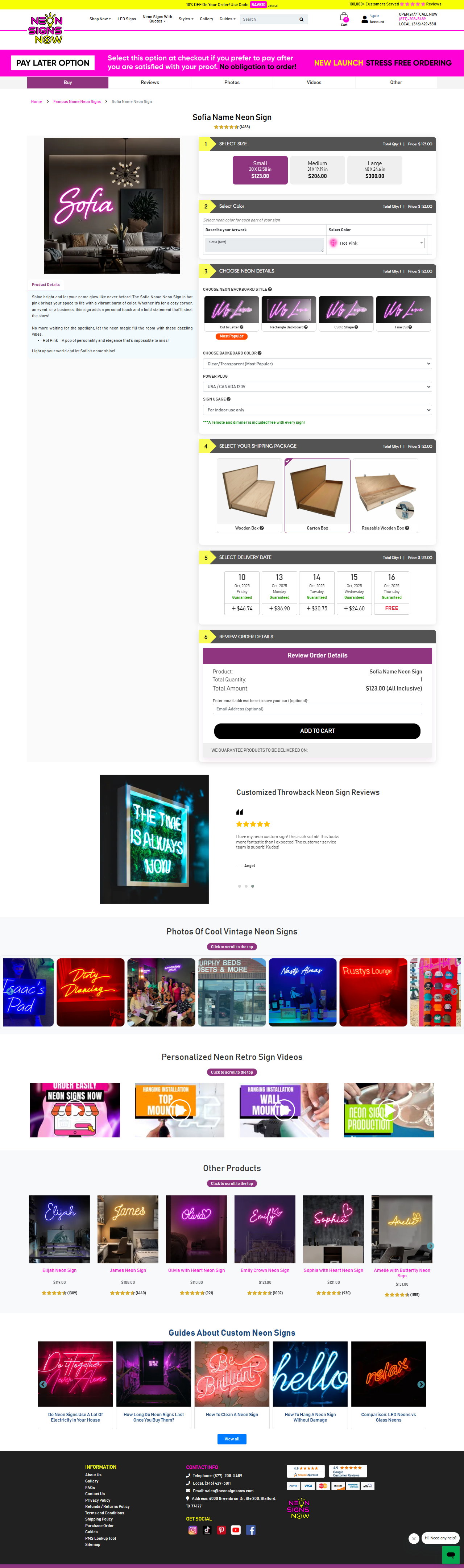Click the search magnifier icon

point(301,20)
